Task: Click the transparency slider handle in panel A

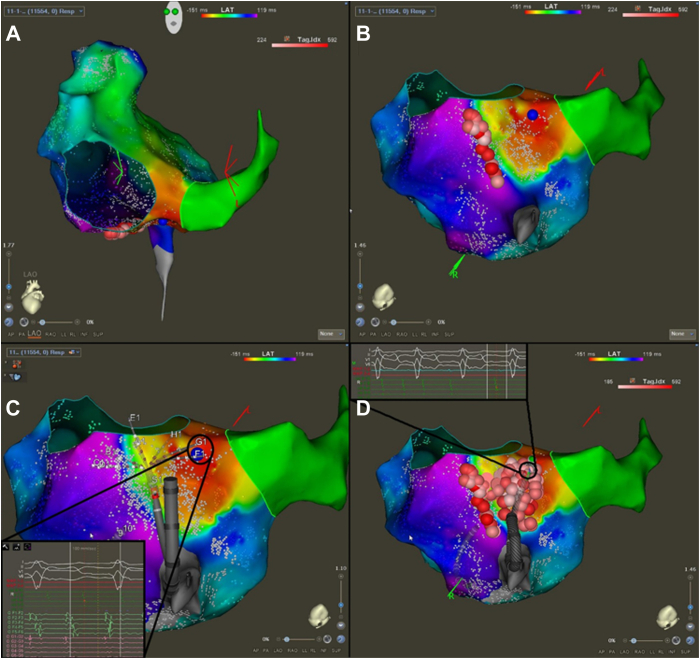Action: 42,322
